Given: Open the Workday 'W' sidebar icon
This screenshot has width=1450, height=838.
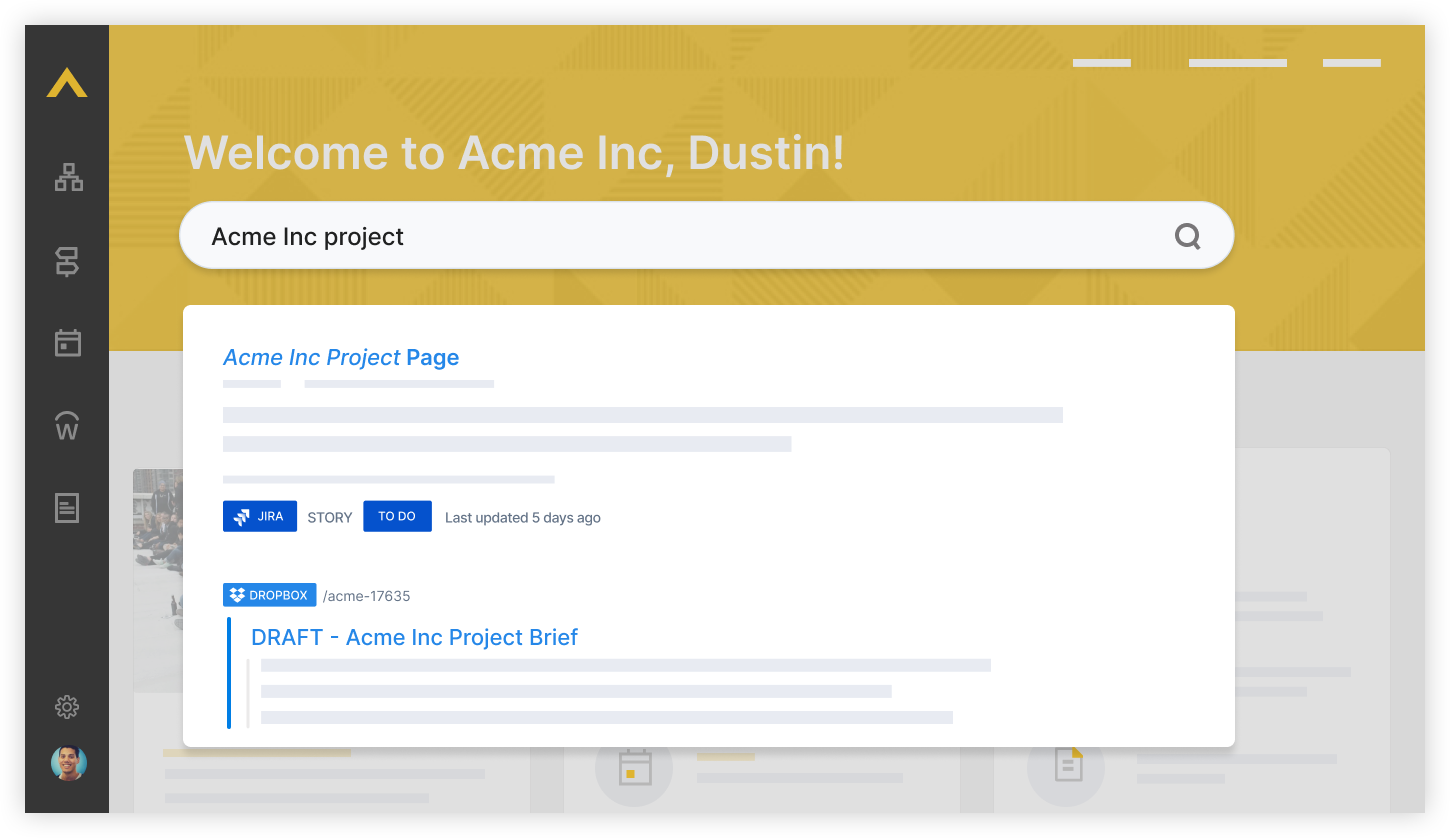Looking at the screenshot, I should pyautogui.click(x=67, y=425).
